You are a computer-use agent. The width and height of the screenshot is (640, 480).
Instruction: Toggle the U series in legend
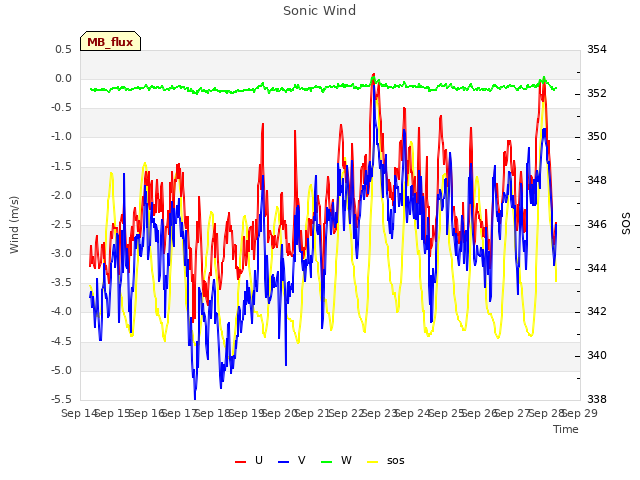(249, 461)
